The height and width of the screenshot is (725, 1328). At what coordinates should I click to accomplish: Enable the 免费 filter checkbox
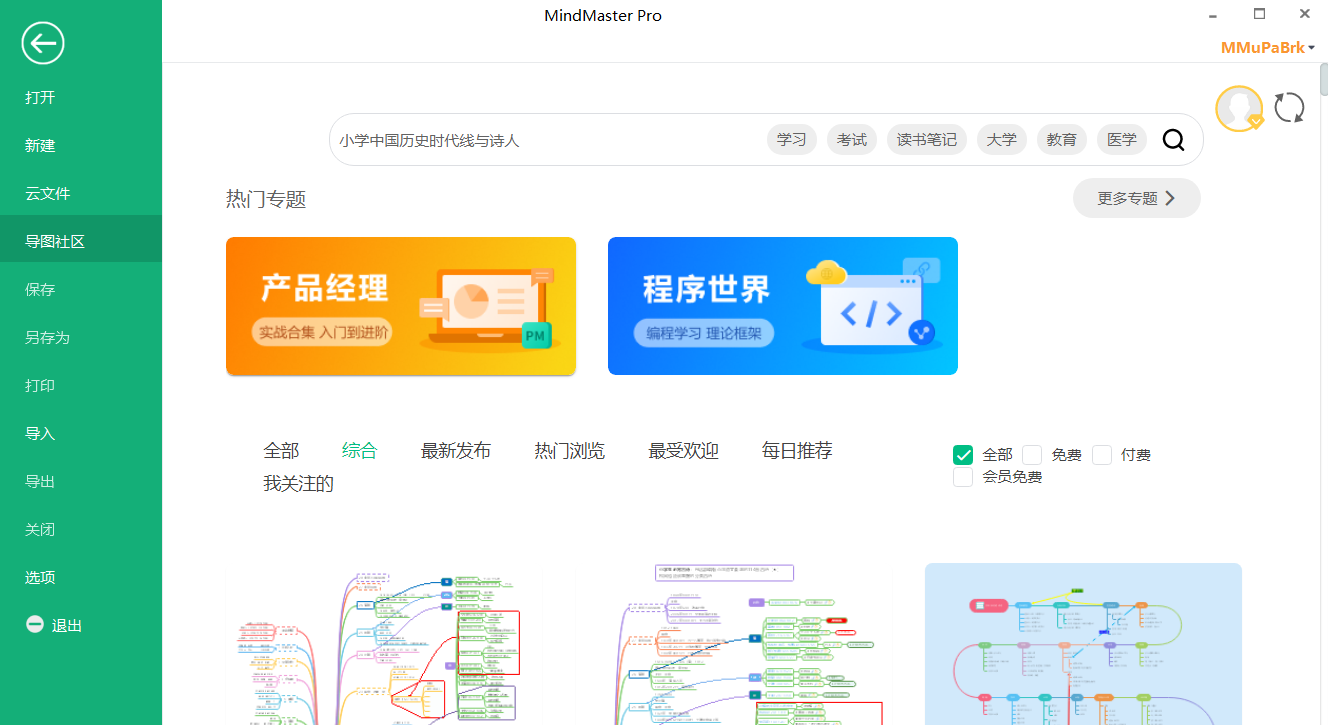(1032, 455)
